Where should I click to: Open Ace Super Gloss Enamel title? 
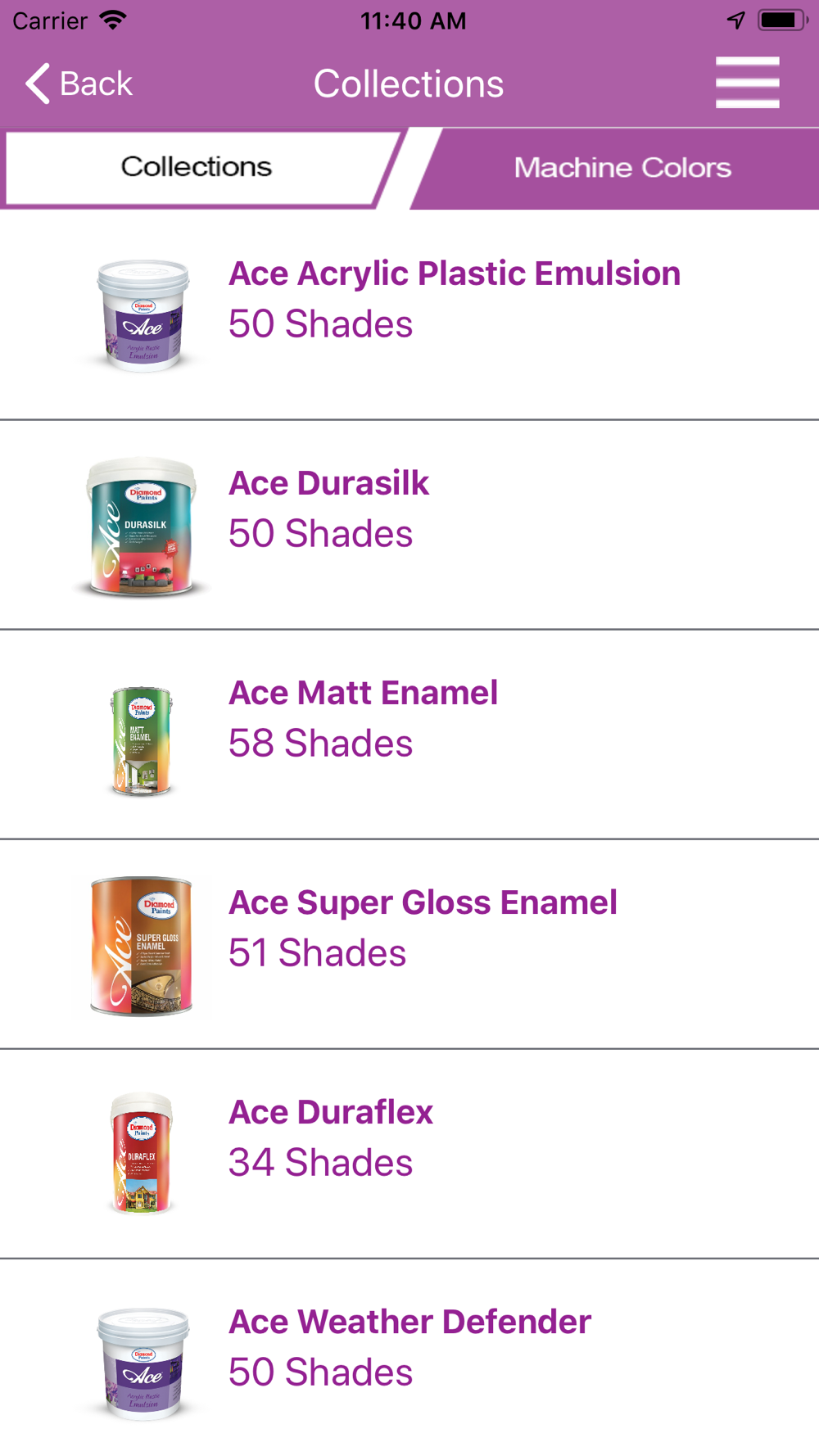[x=423, y=902]
